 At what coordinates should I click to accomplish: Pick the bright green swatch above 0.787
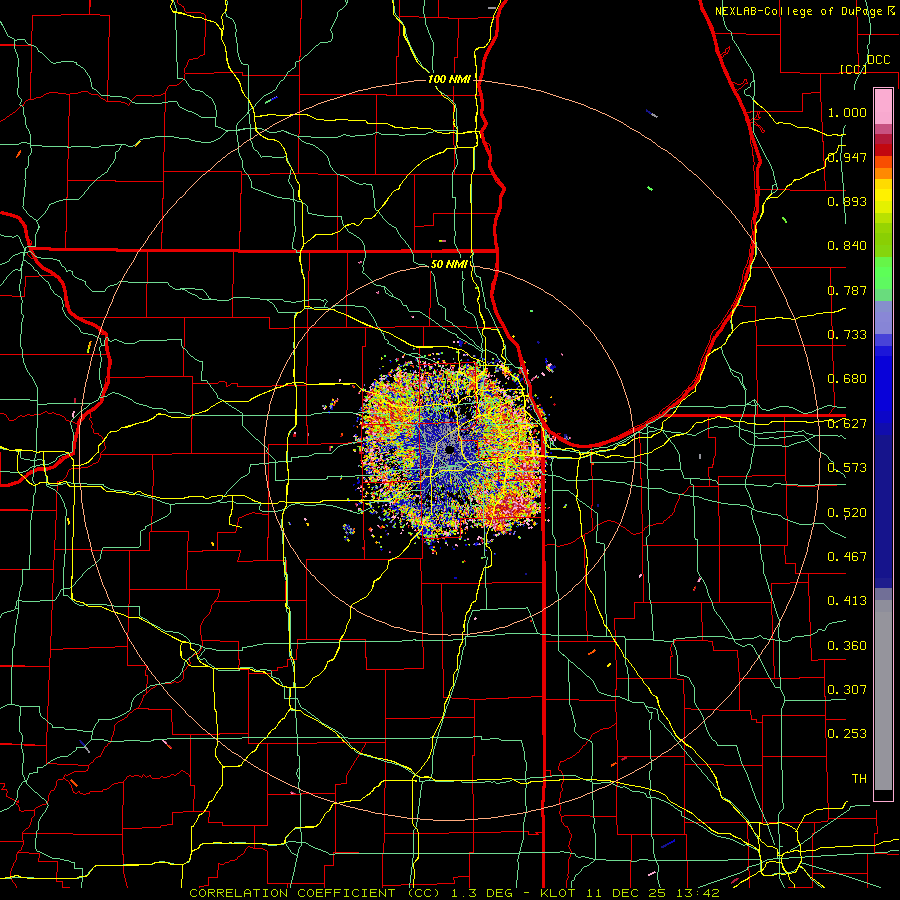883,273
